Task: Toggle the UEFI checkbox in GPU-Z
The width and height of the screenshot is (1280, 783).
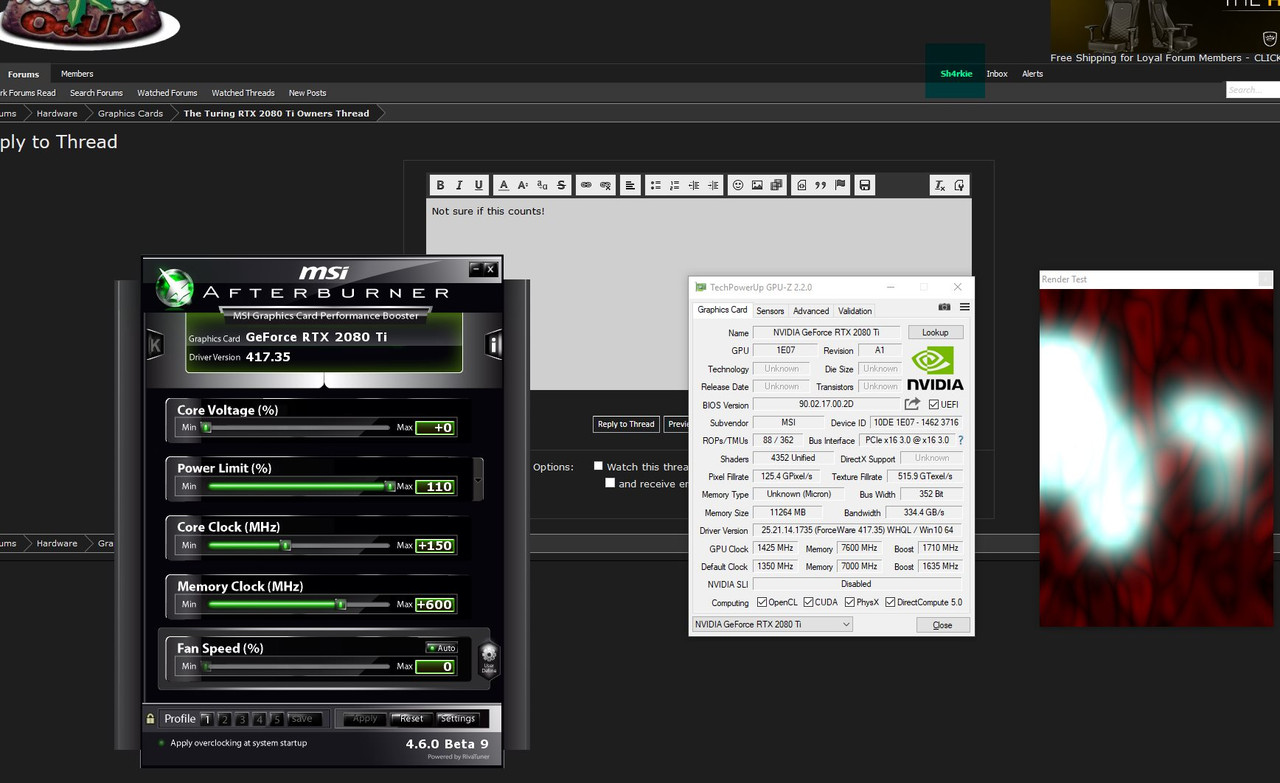Action: (934, 405)
